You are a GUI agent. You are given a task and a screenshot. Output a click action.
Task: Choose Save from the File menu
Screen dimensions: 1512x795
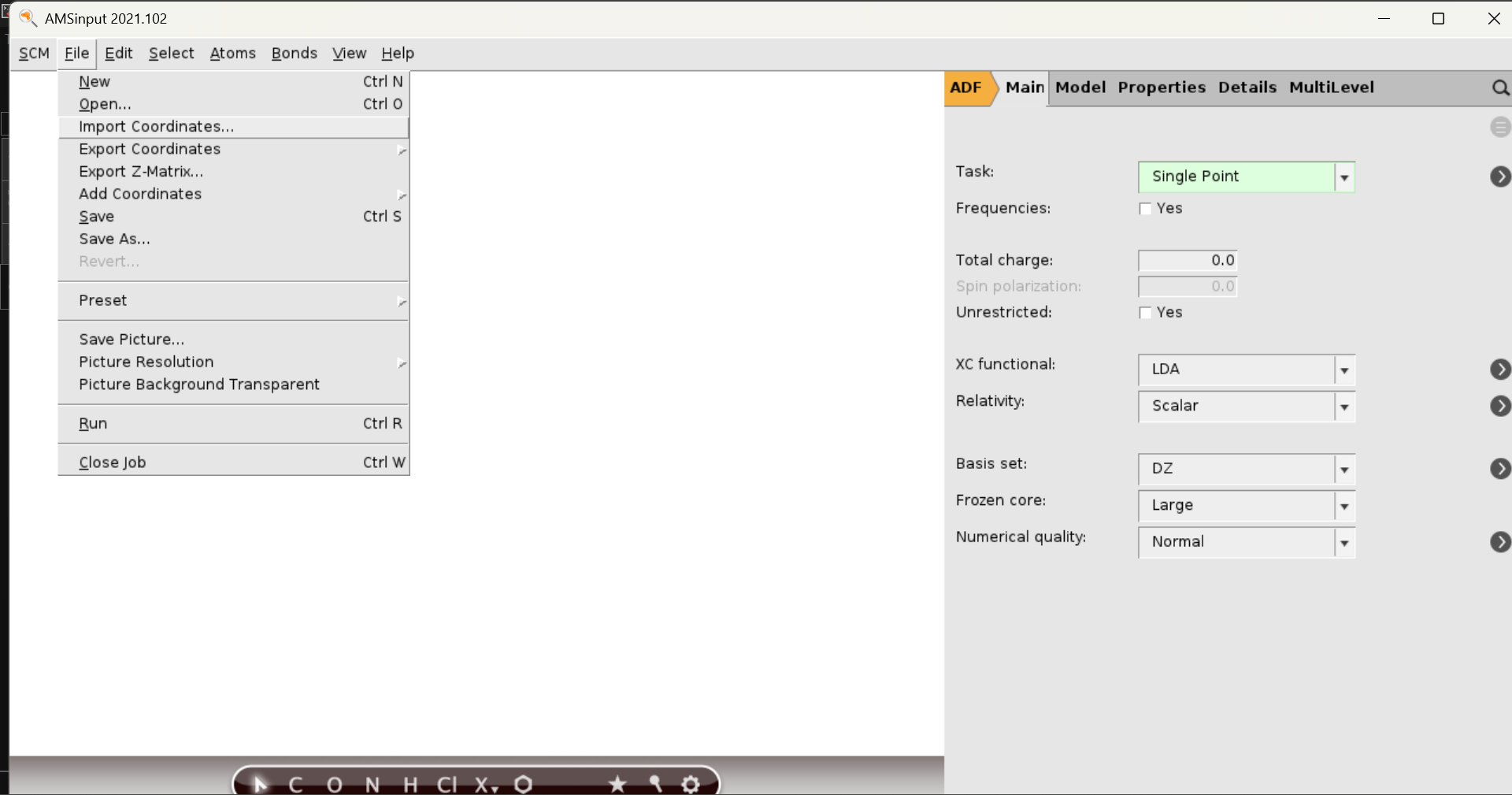point(234,217)
